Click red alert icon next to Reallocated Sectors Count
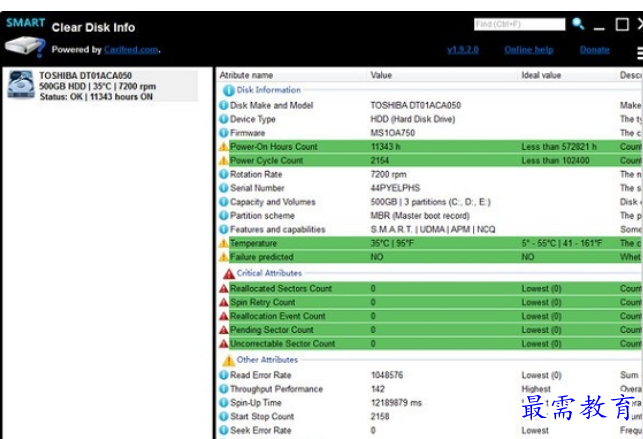Viewport: 643px width, 439px height. click(x=223, y=289)
